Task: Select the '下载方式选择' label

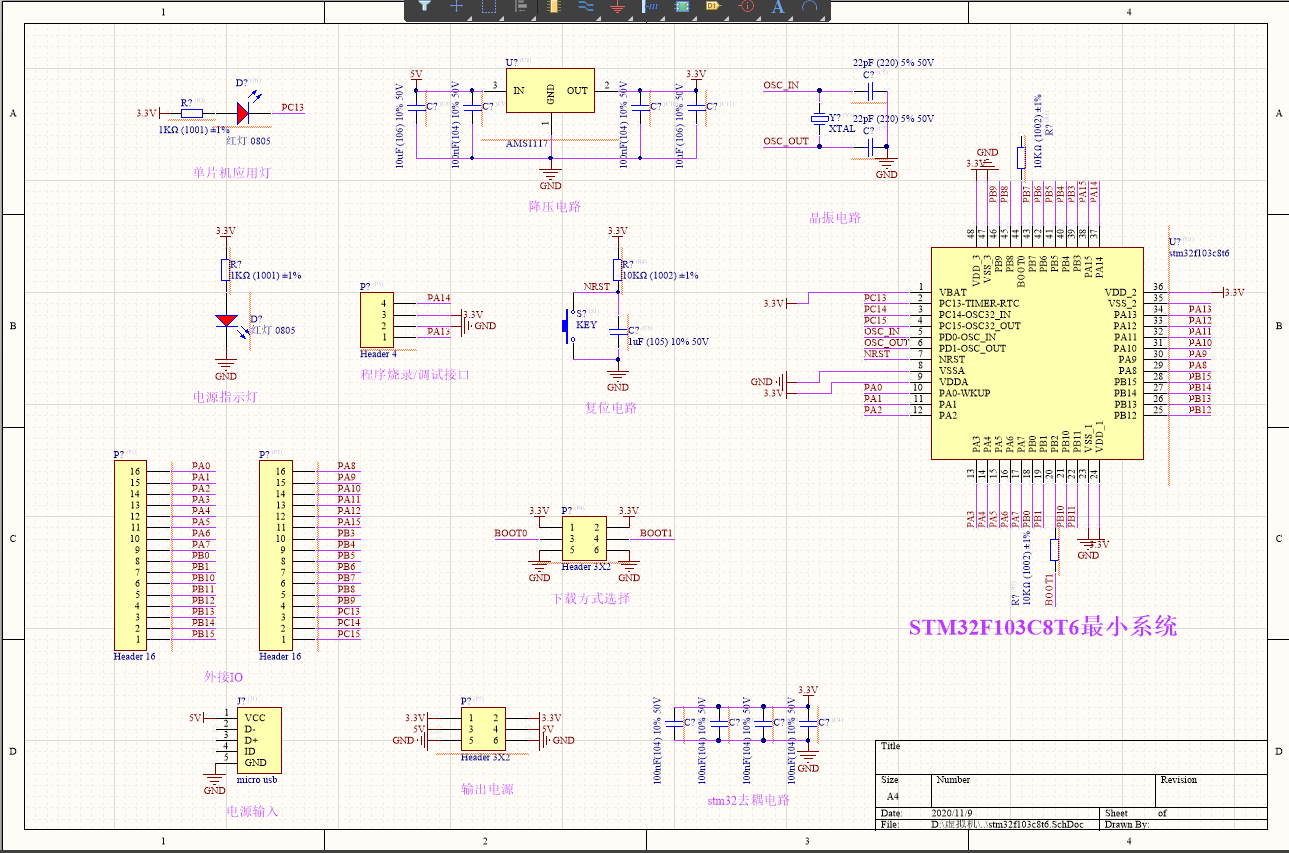Action: (x=591, y=599)
